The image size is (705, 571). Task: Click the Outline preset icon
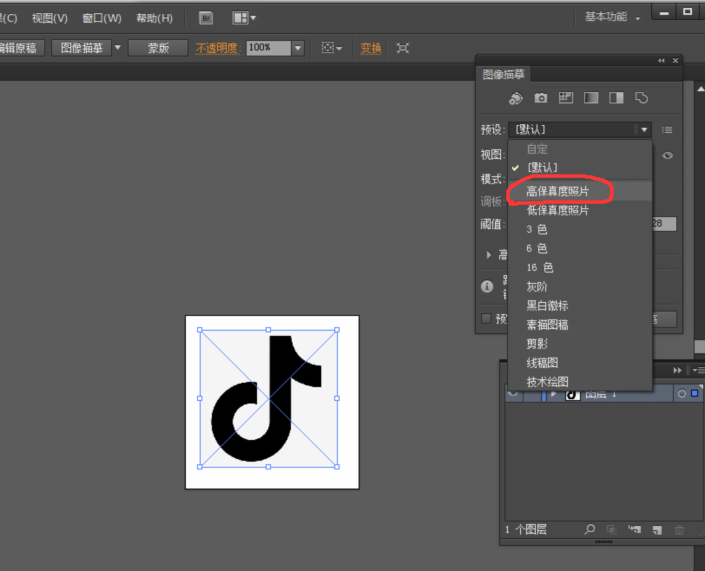(x=642, y=98)
